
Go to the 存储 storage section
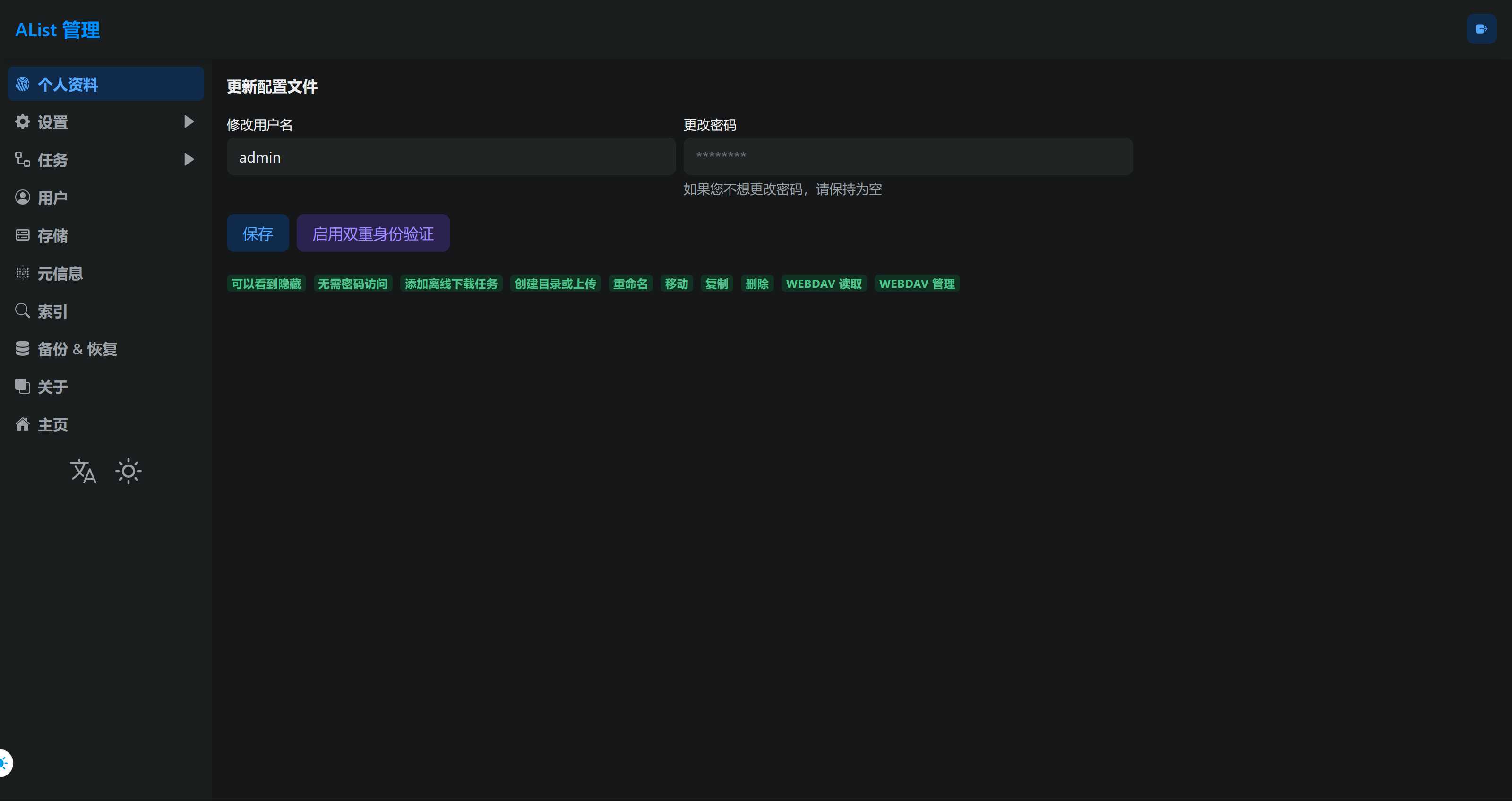point(53,235)
